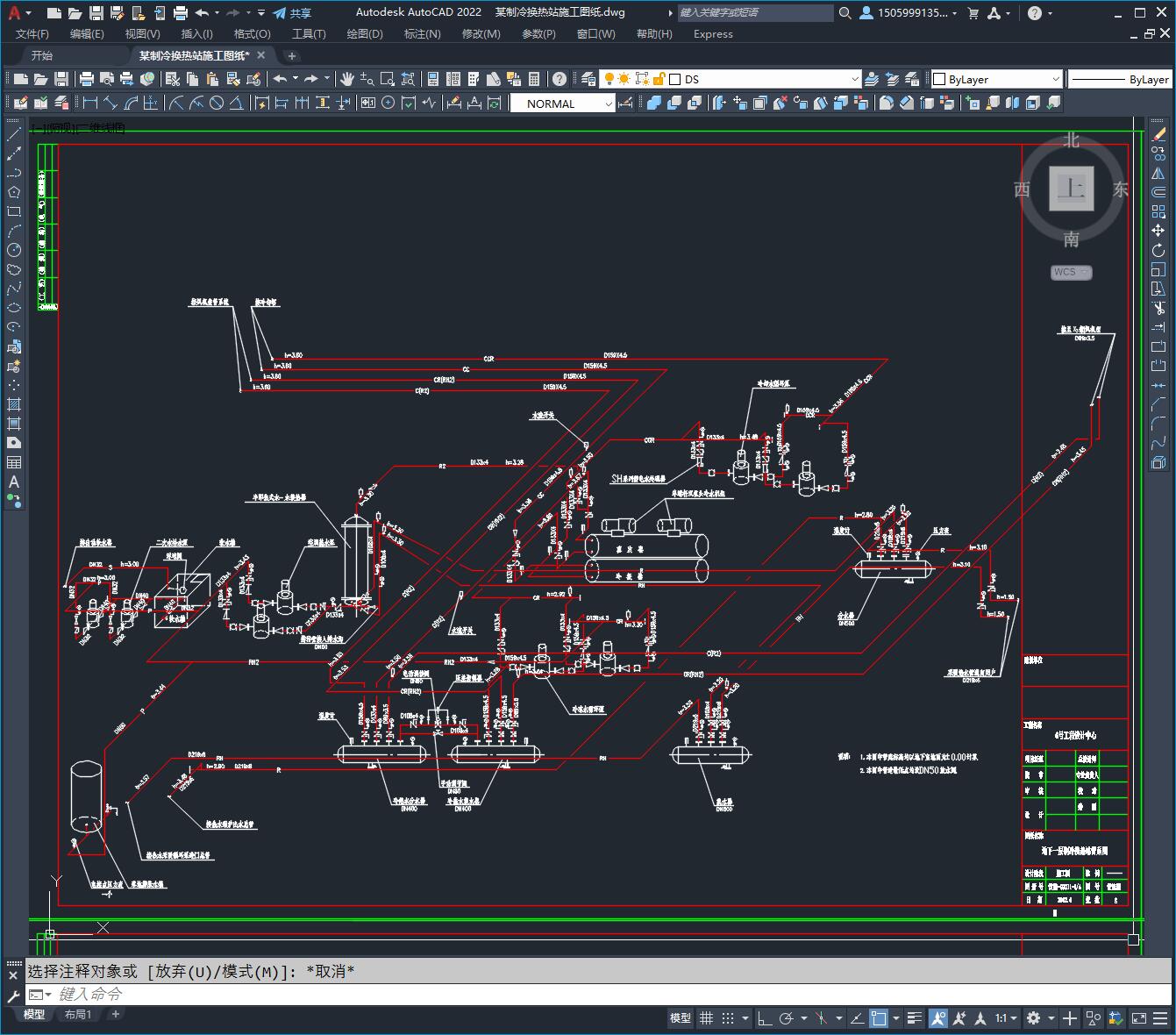Click the Pan hand tool in toolbar
The image size is (1176, 1035).
(x=346, y=79)
